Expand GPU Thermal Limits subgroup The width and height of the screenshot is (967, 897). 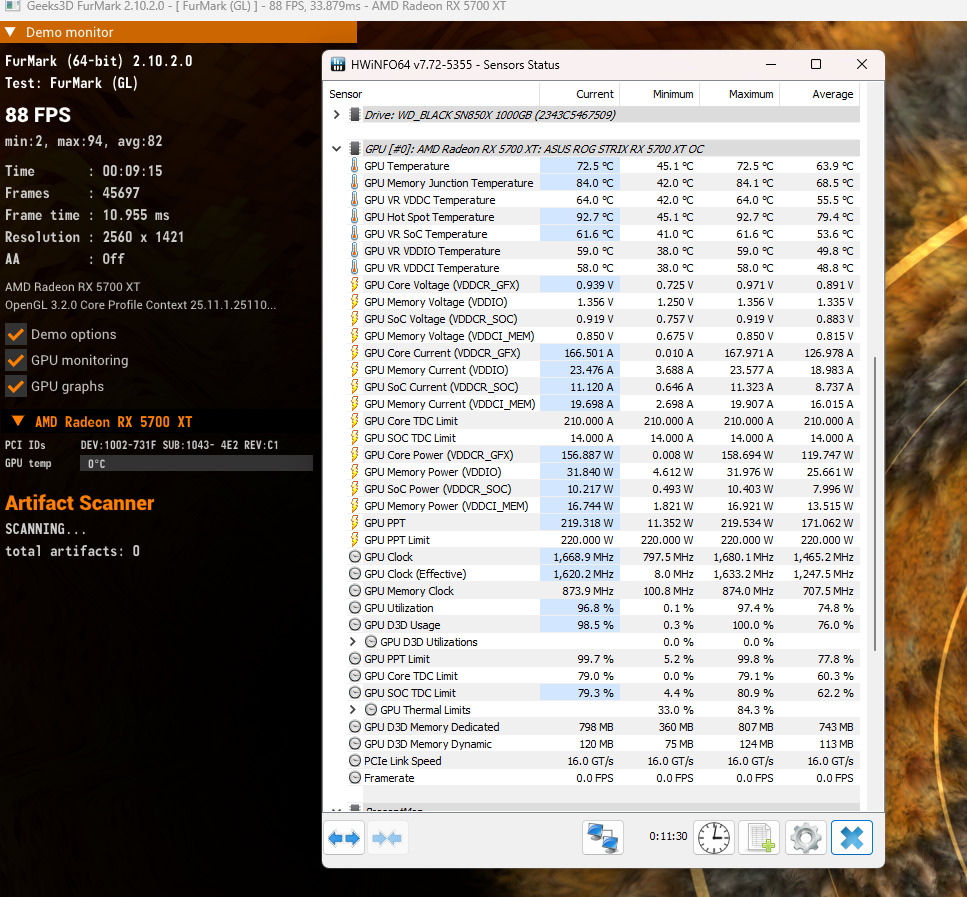pos(353,709)
